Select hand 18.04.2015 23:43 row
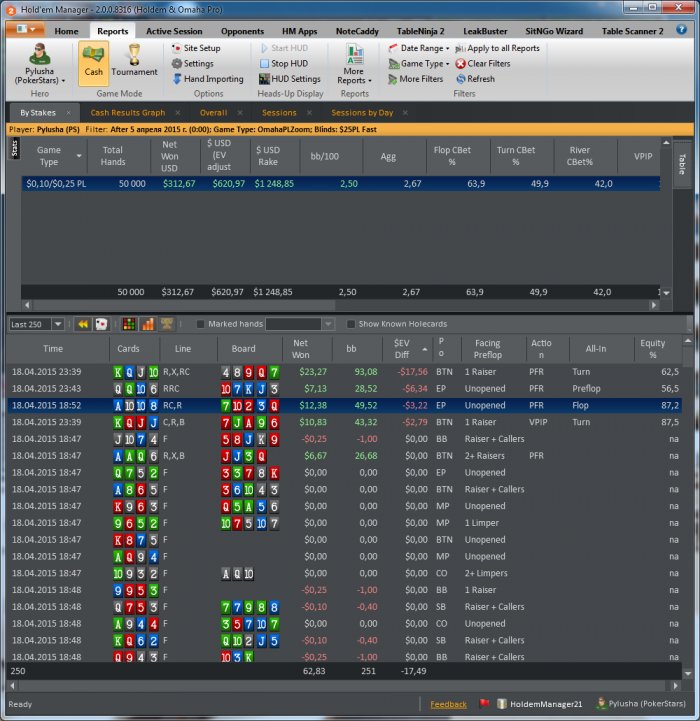 tap(344, 389)
